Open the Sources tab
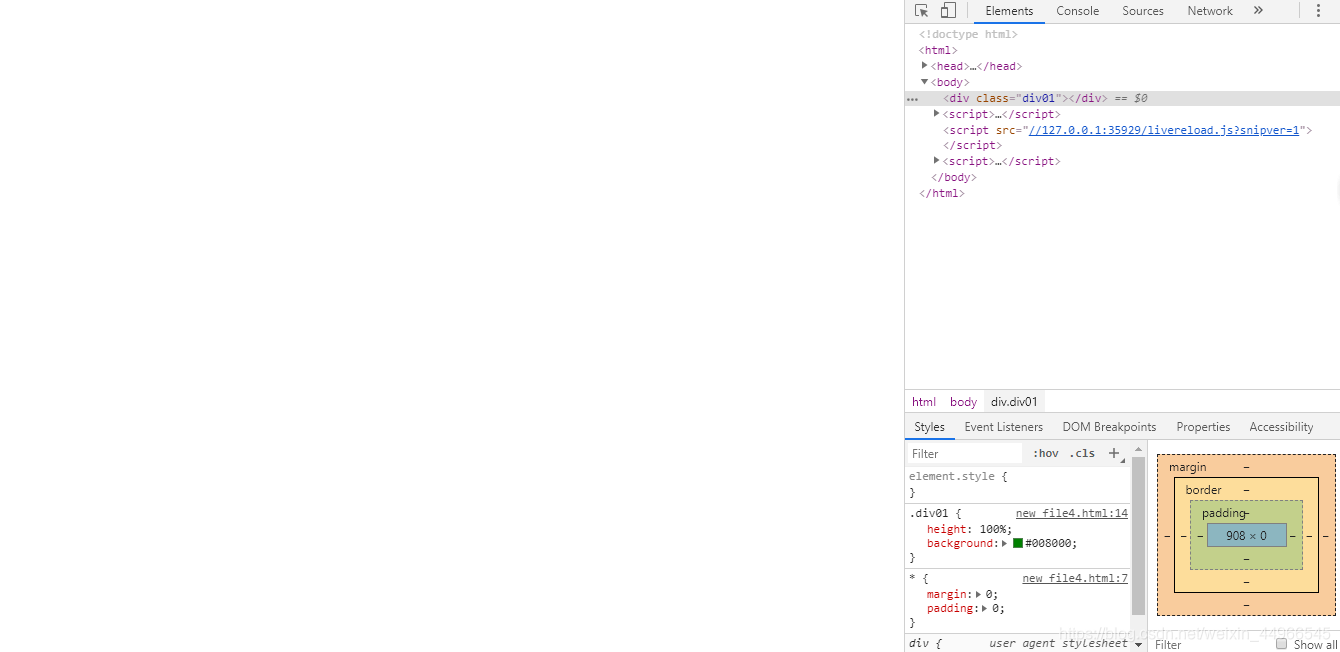1340x652 pixels. (x=1143, y=11)
